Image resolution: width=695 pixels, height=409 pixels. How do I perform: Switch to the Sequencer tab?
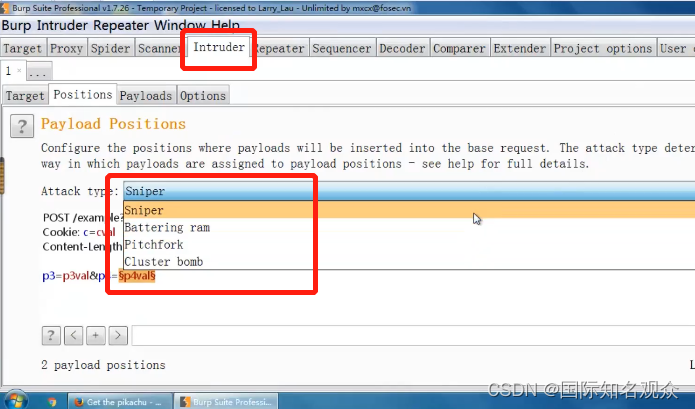[x=342, y=48]
